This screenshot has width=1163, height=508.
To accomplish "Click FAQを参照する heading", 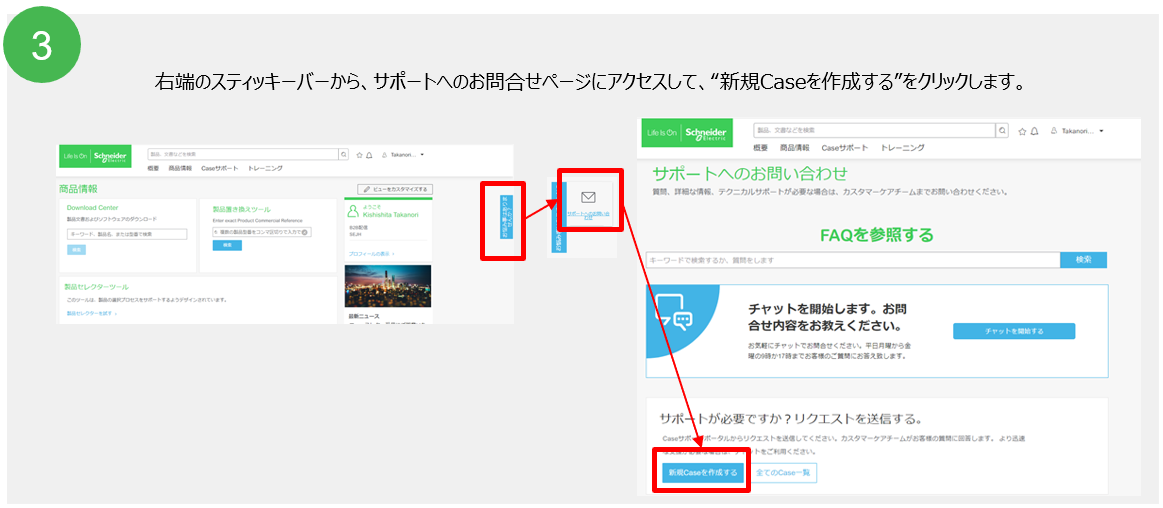I will click(x=876, y=235).
